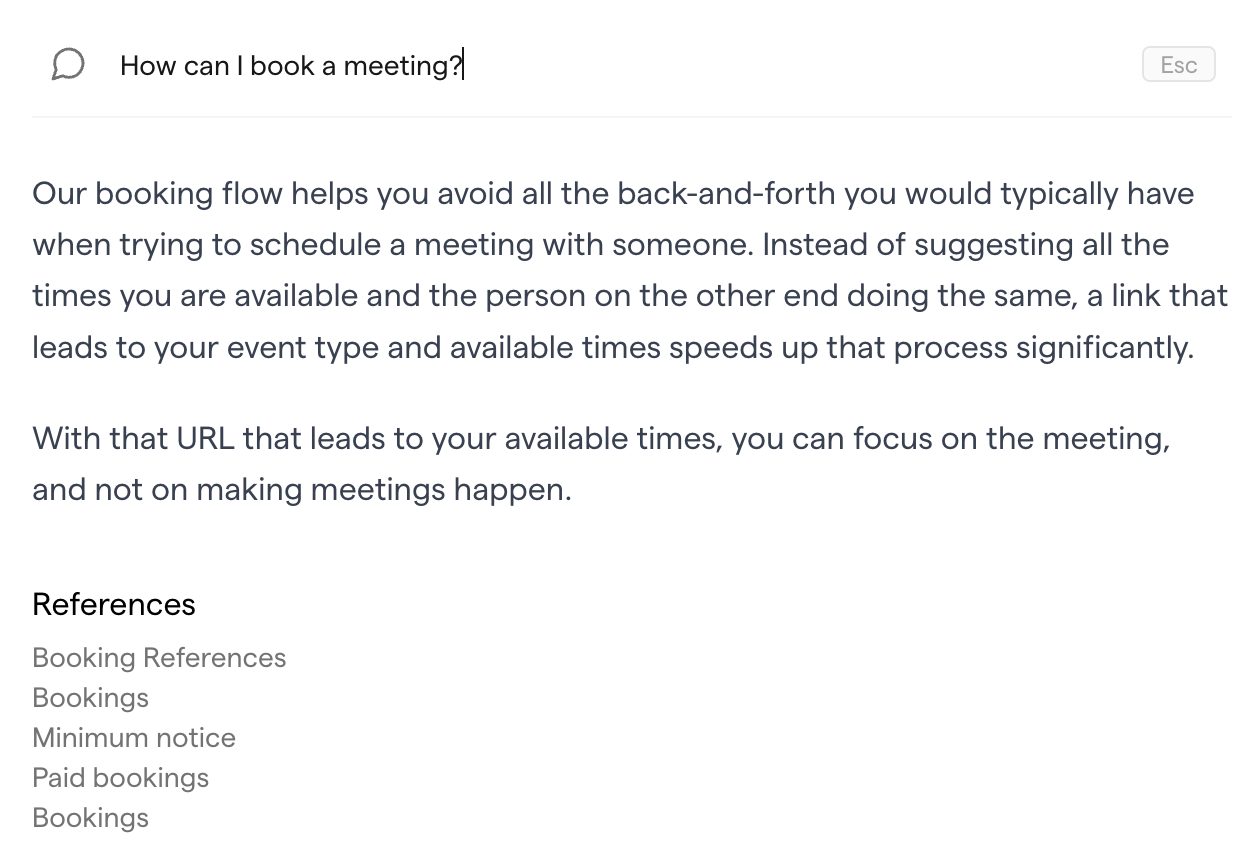Dismiss the dialog with the Esc button
Screen dimensions: 1260x854
[1178, 65]
